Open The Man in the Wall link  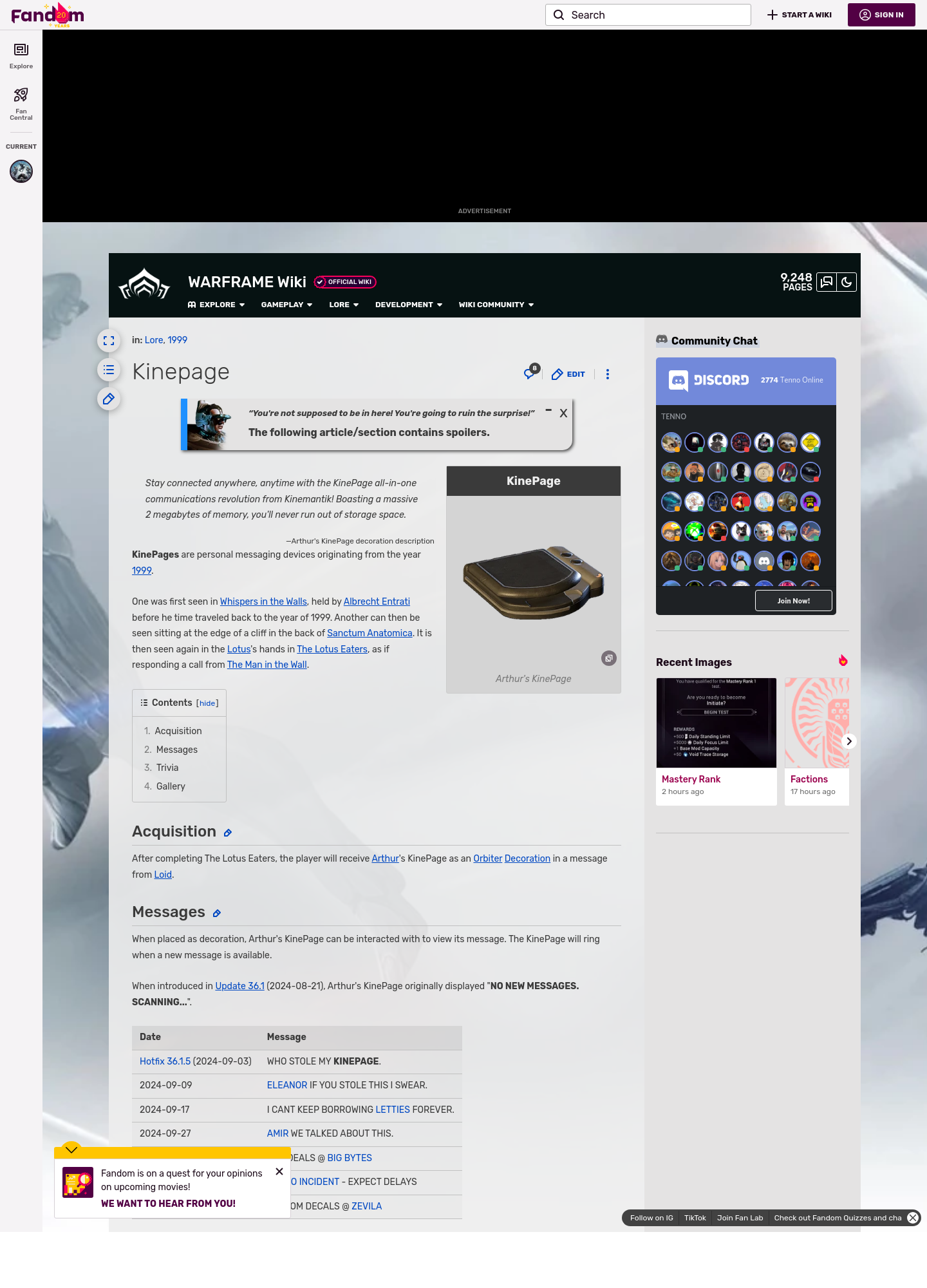coord(267,665)
